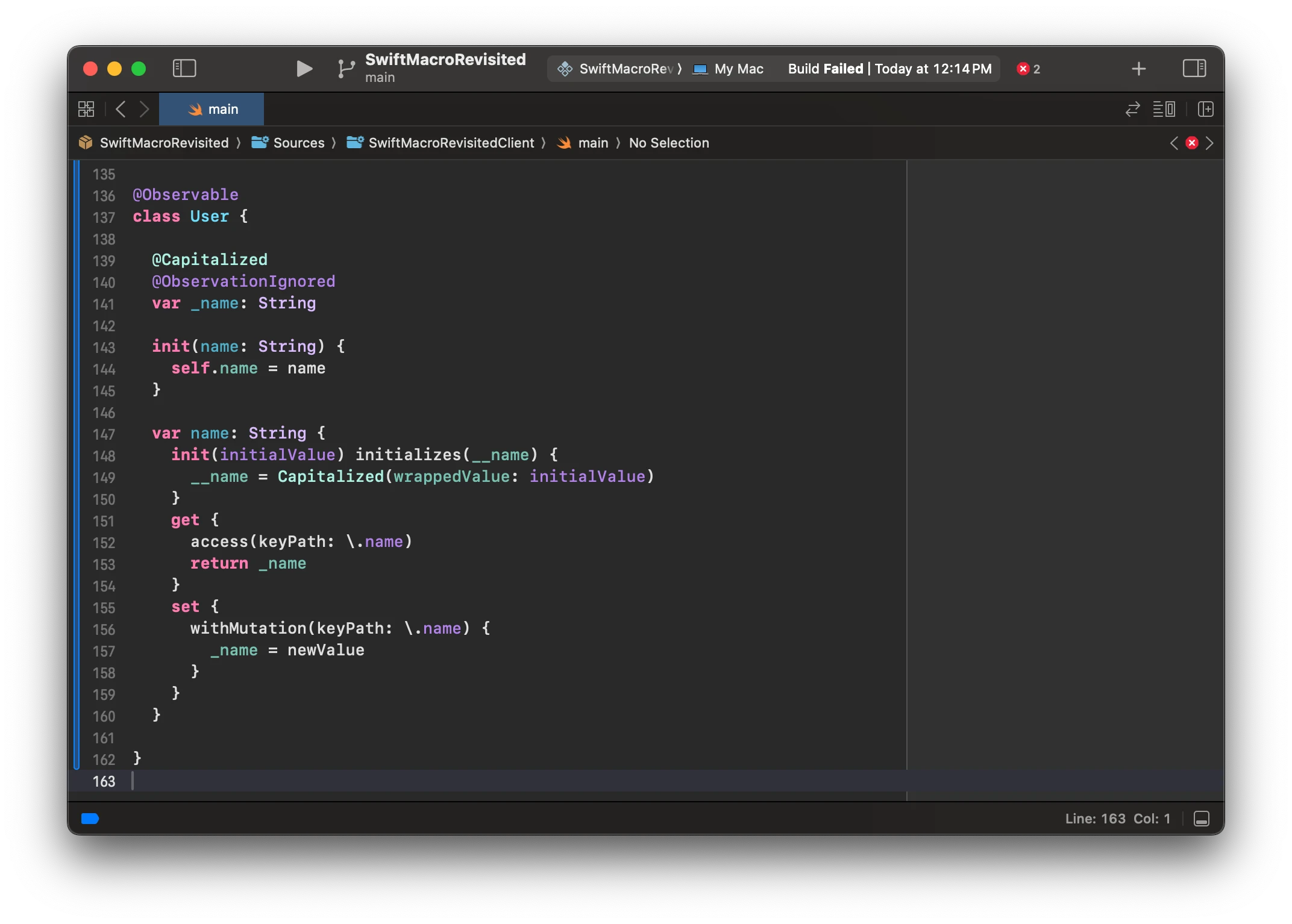Go forward in editor history

pos(144,109)
